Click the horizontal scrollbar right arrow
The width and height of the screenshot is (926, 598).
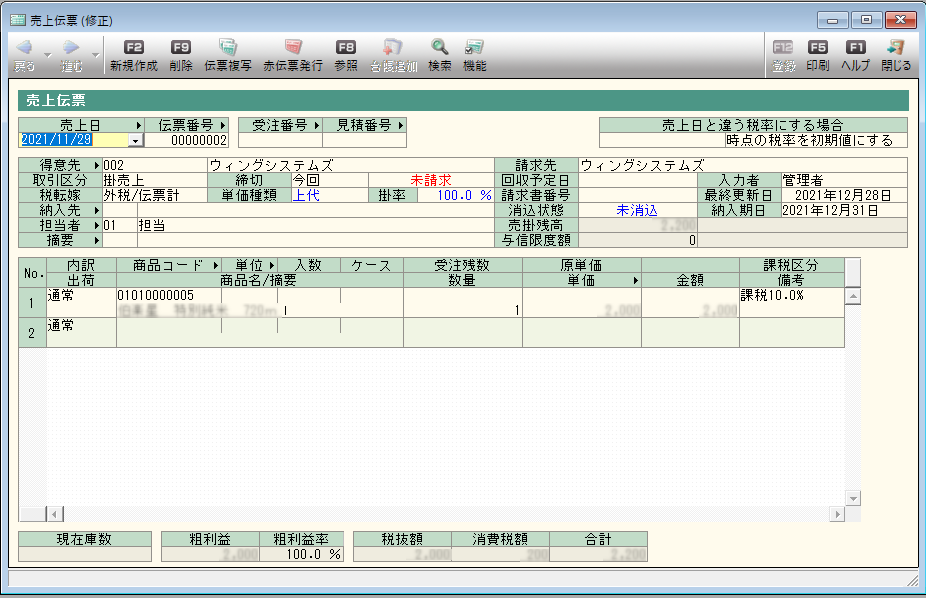[x=837, y=514]
